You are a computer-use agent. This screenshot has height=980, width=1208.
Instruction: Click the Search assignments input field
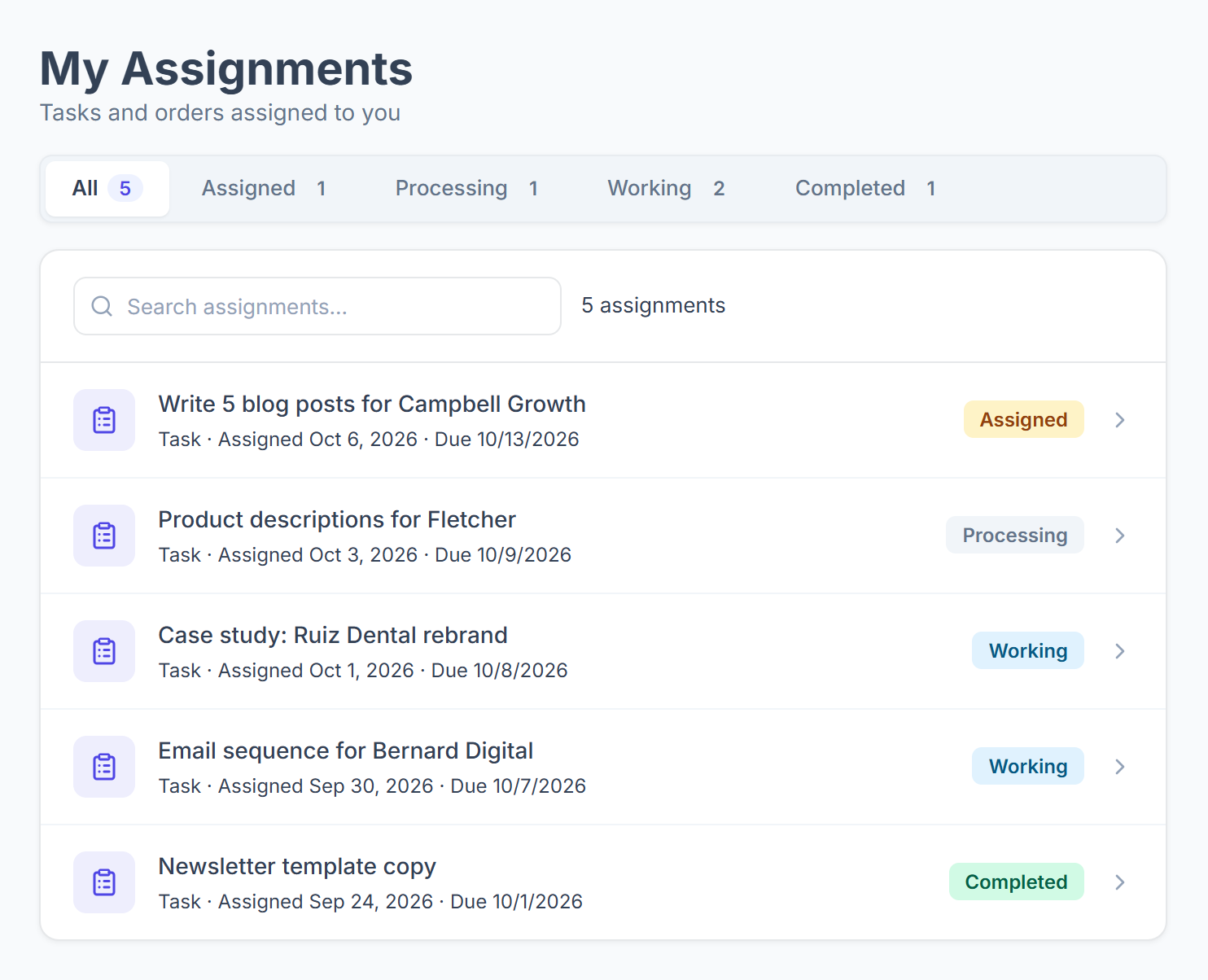point(317,306)
